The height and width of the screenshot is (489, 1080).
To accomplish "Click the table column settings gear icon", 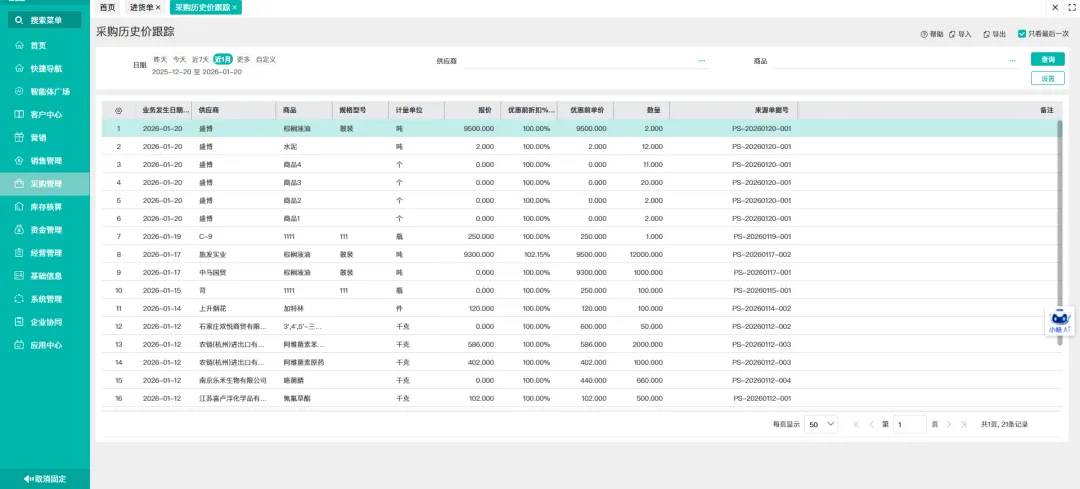I will 118,110.
